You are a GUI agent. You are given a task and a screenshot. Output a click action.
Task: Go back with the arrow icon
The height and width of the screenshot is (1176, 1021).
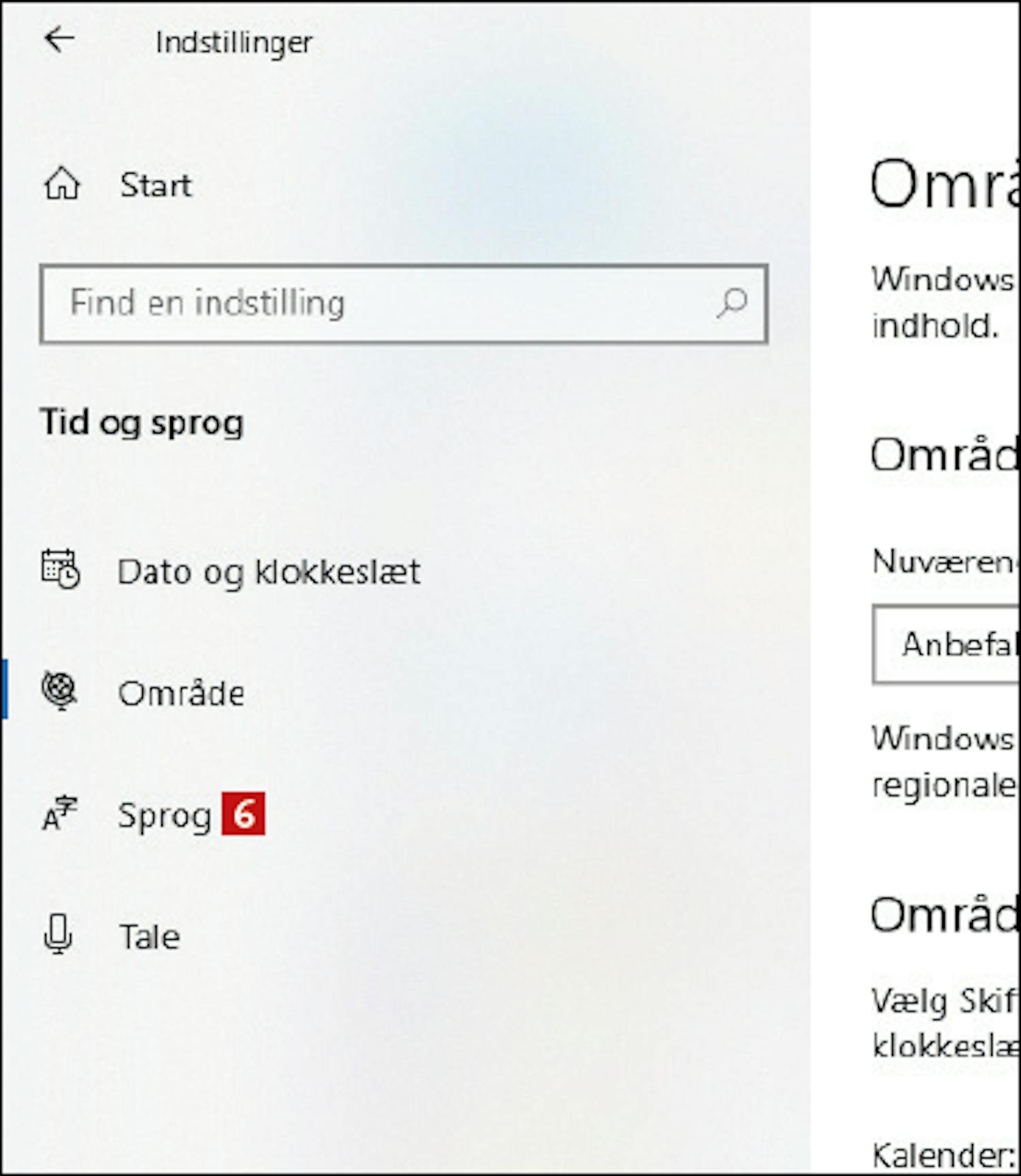[x=59, y=39]
